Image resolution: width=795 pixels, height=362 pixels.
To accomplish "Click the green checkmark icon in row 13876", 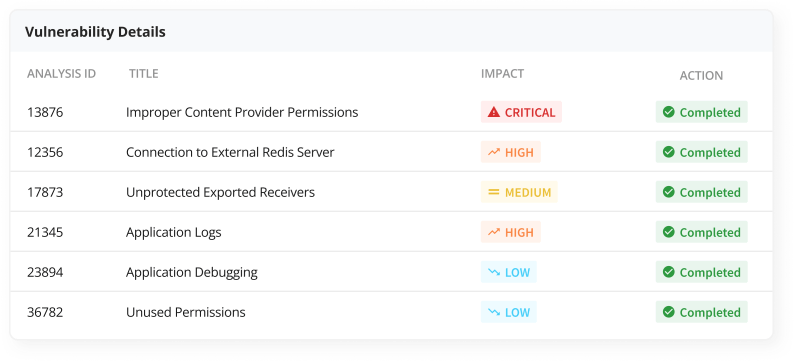I will pyautogui.click(x=669, y=112).
